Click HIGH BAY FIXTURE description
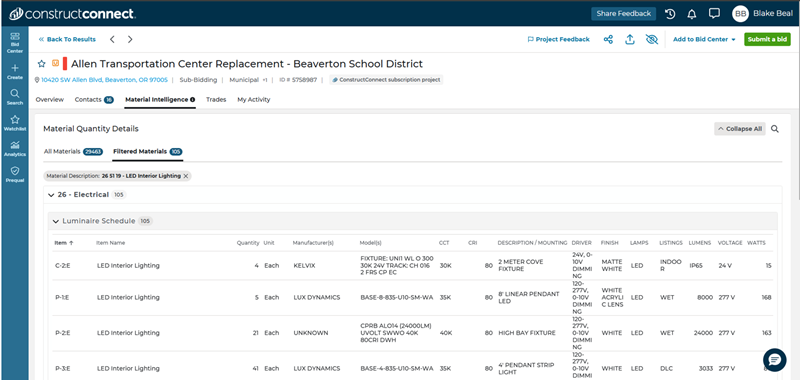Screen dimensions: 800x380 coord(527,333)
